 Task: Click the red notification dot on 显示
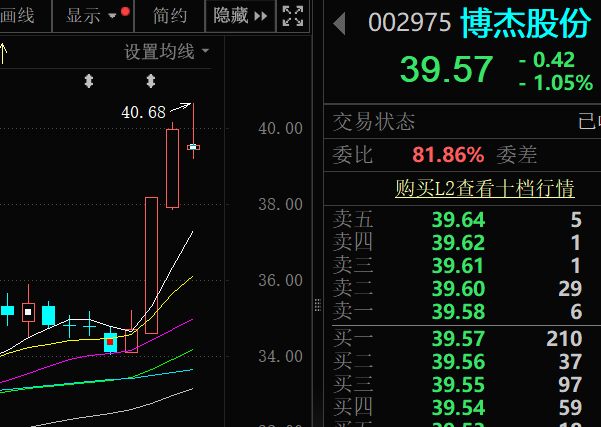pyautogui.click(x=125, y=11)
